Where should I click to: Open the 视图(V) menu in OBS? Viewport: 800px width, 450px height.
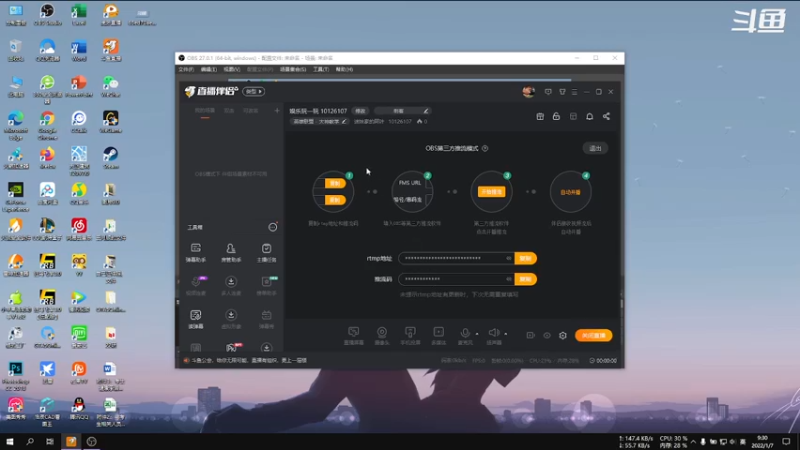tap(232, 69)
